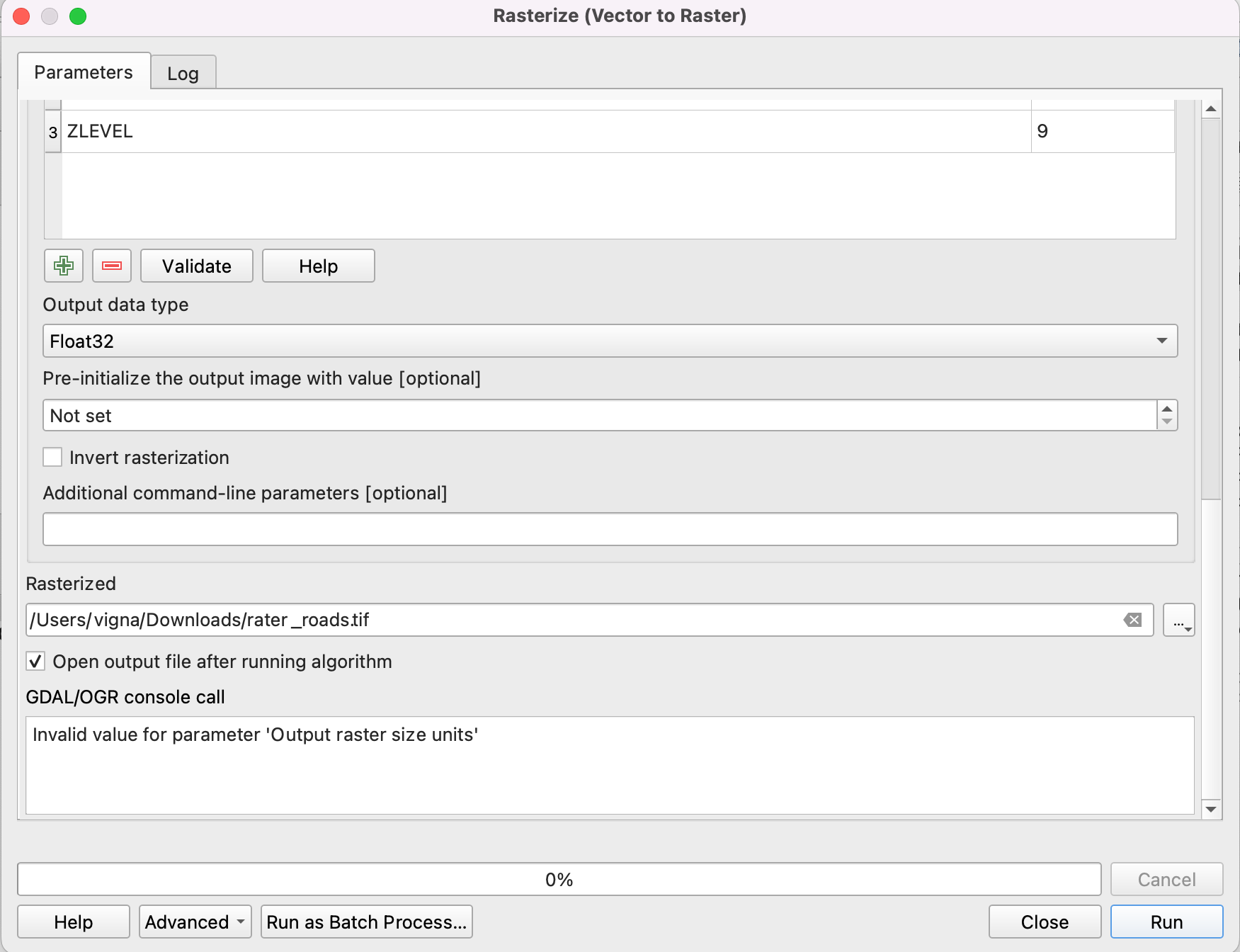Click the red minus remove row icon
Screen dimensions: 1240x952
point(112,266)
